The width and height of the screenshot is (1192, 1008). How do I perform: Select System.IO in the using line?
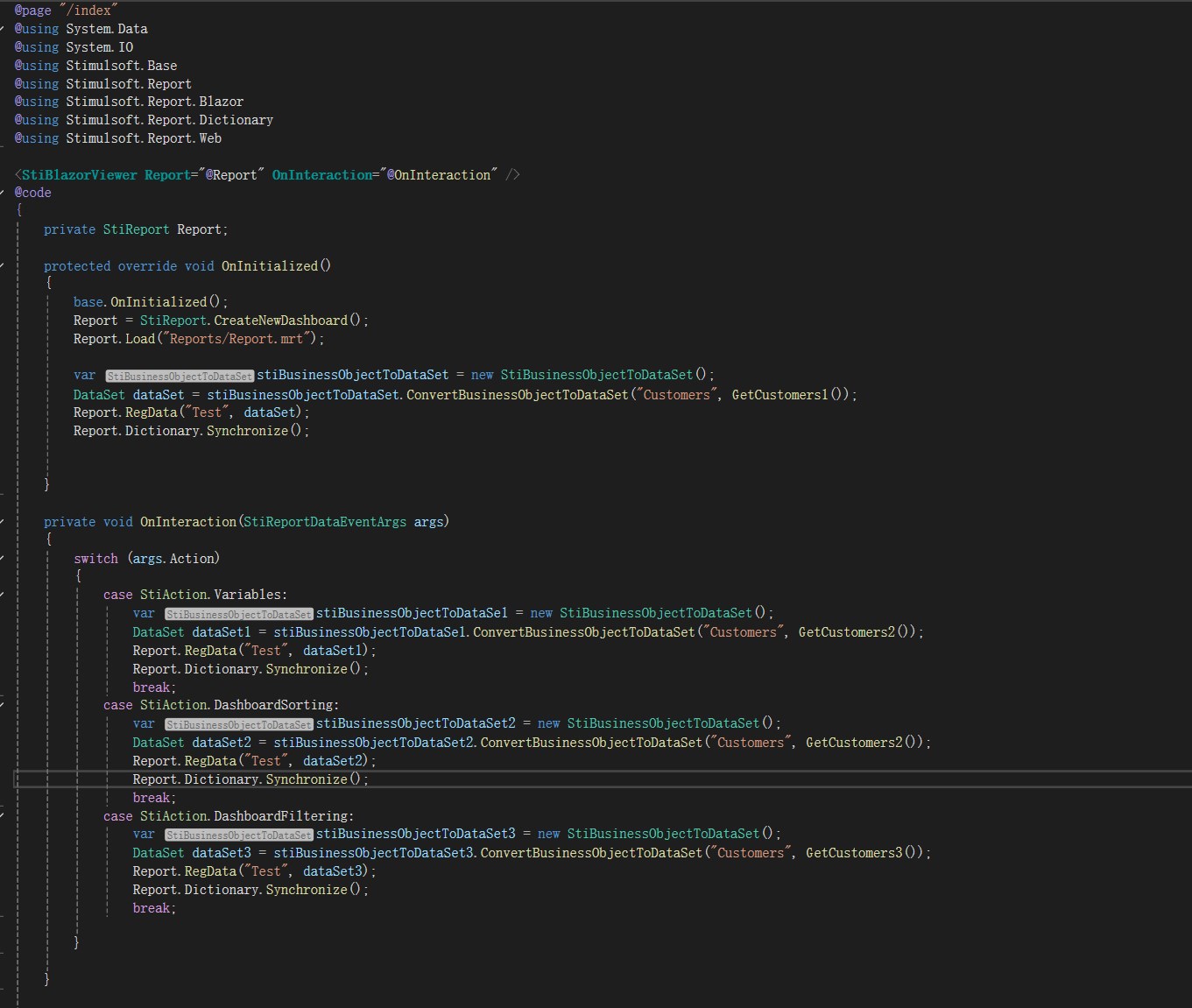tap(100, 47)
